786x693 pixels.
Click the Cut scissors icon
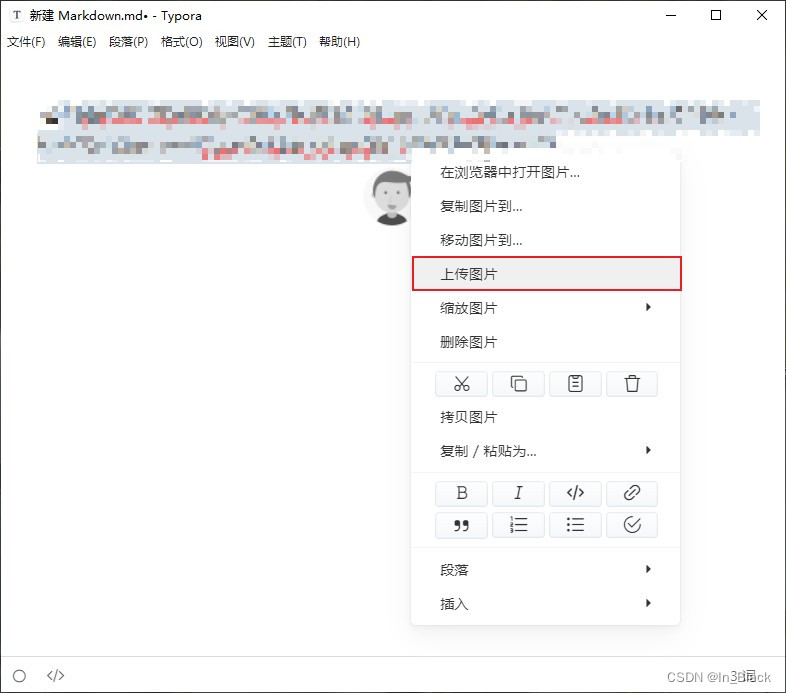461,384
